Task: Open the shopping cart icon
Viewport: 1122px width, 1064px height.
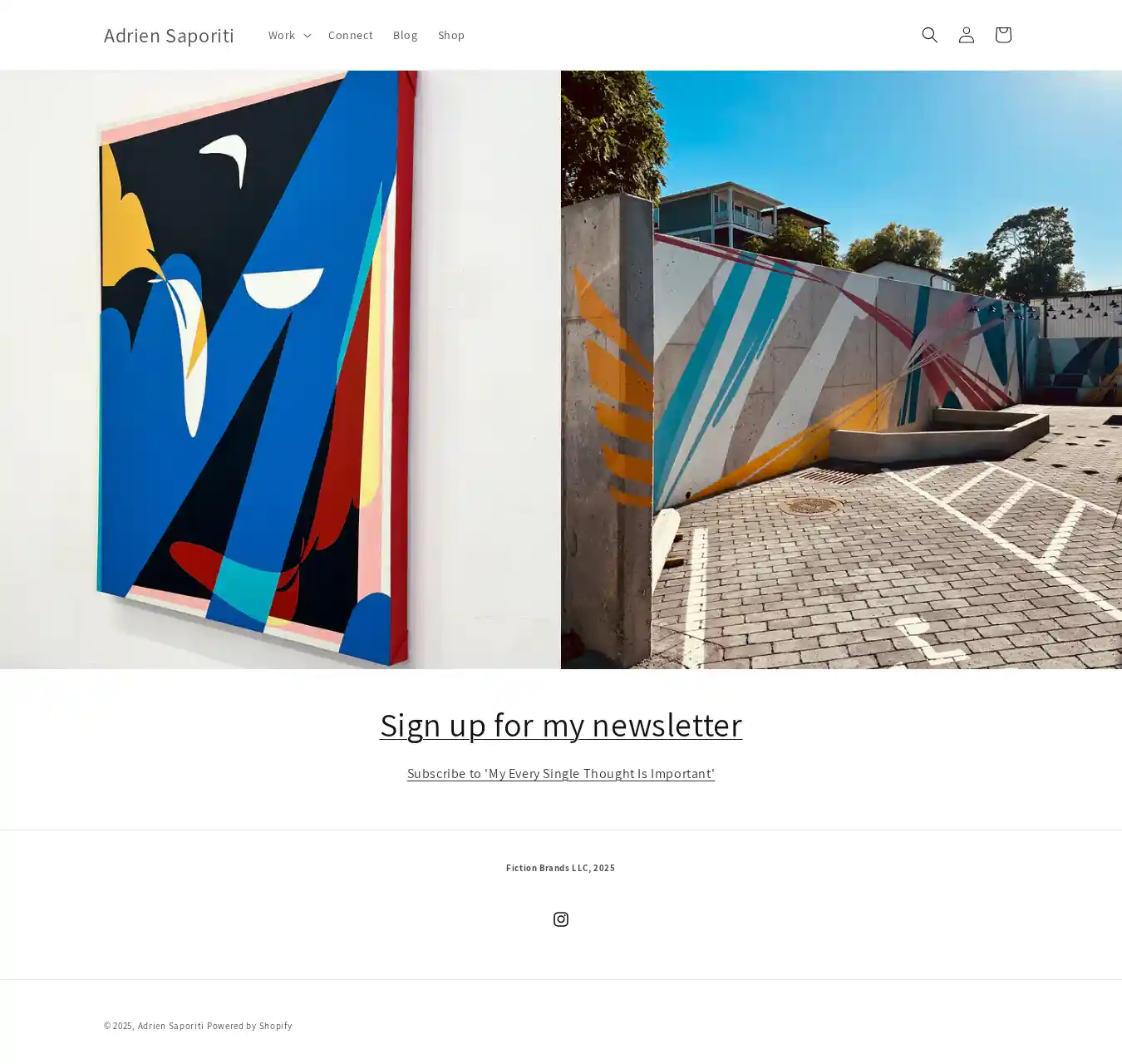Action: pos(1002,35)
